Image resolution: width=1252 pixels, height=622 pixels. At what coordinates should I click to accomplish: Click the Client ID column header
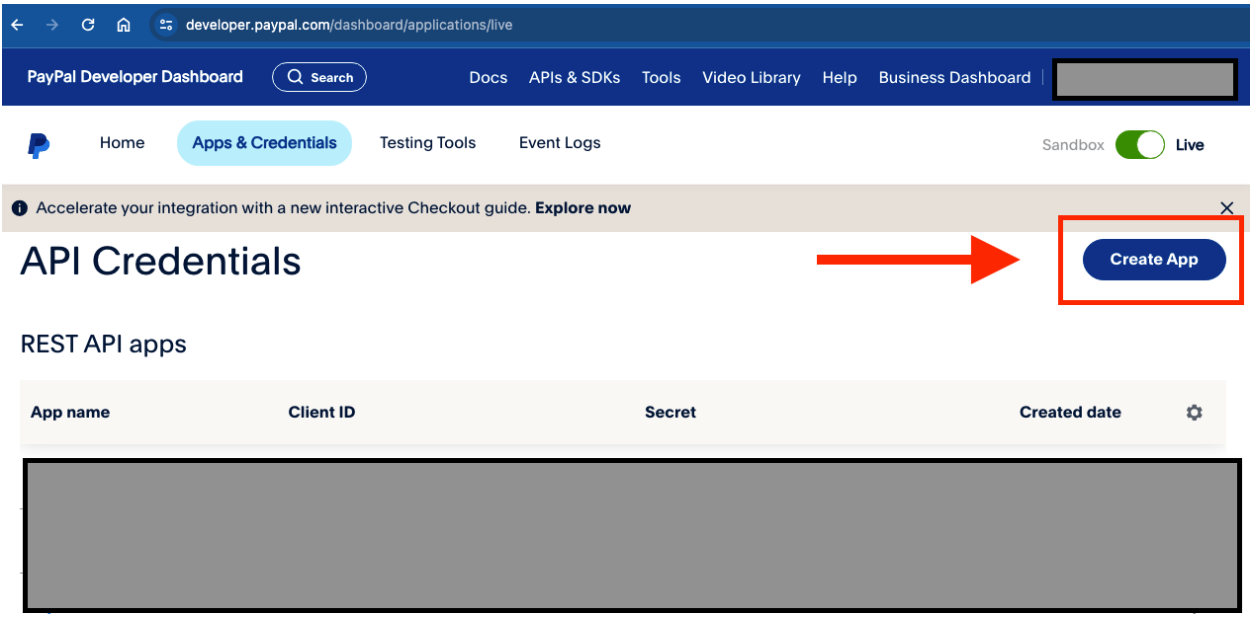coord(322,412)
